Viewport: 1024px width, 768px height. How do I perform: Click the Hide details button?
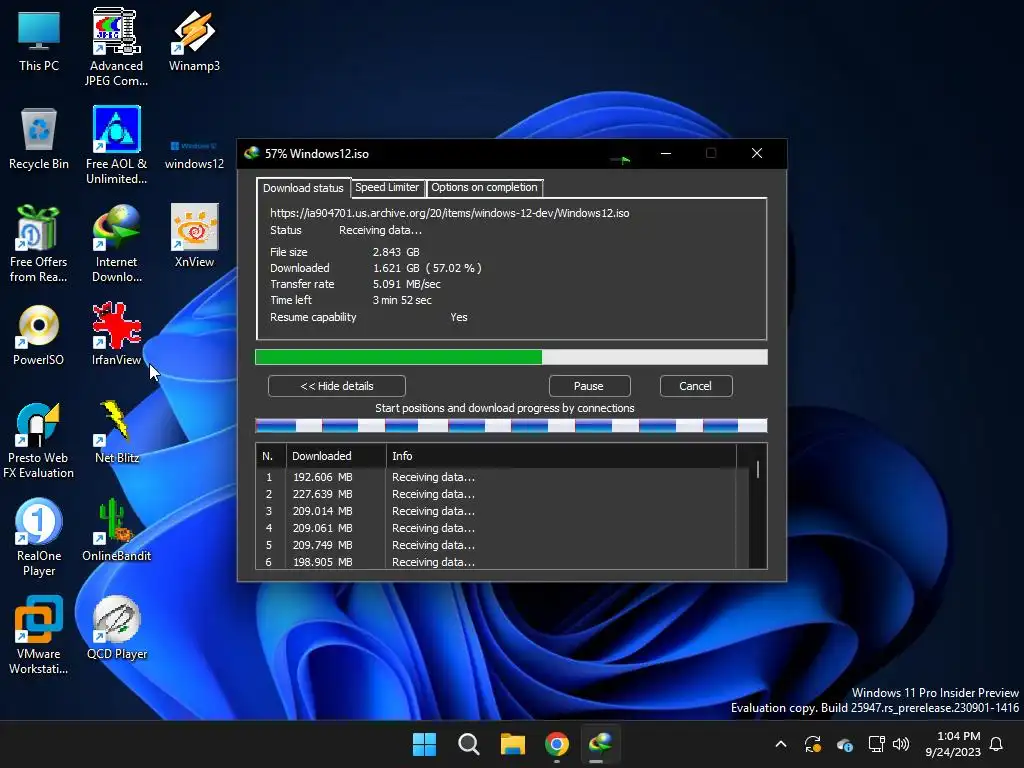click(336, 386)
